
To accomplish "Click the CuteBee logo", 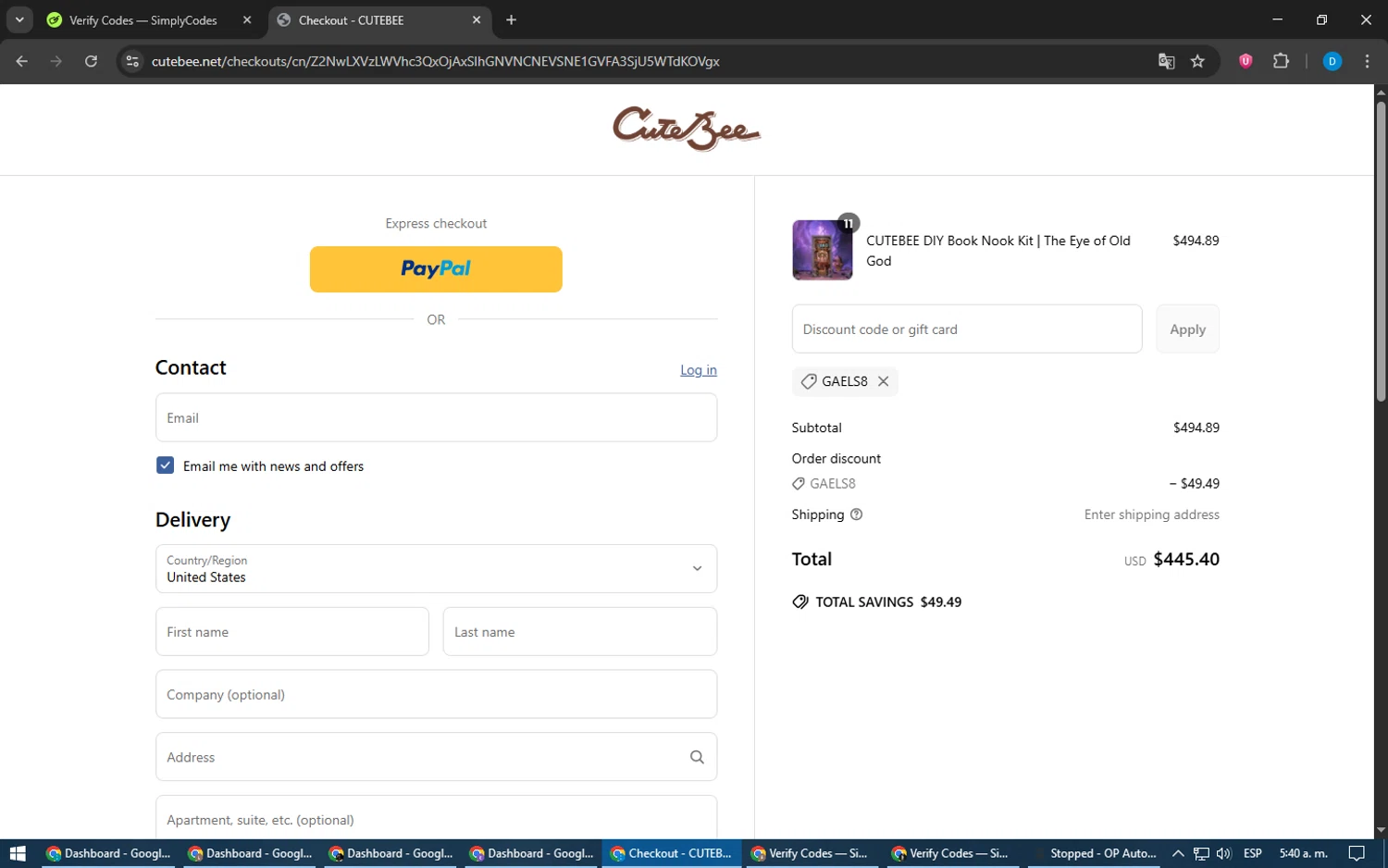I will pos(687,129).
